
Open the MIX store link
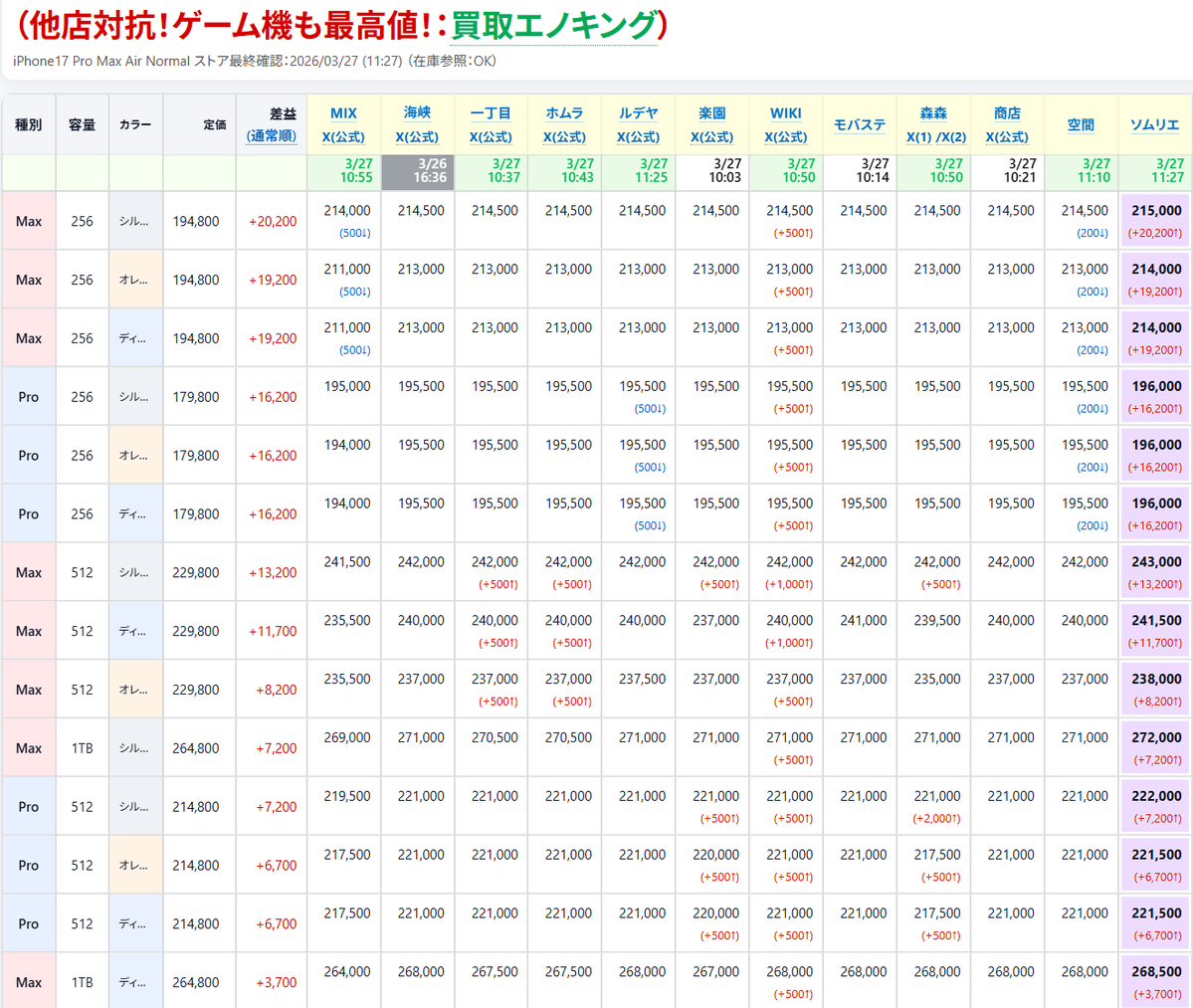coord(343,113)
